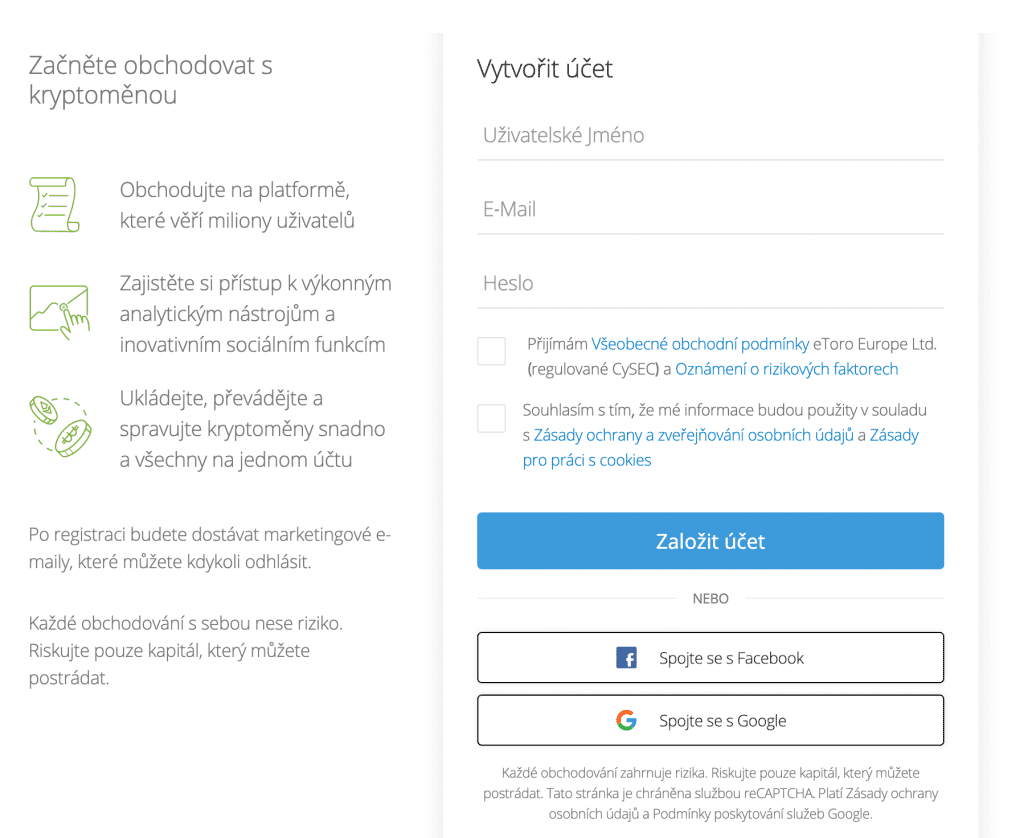Screen dimensions: 1024x838
Task: Tick the Všeobecné obchodní podmínky acceptance checkbox
Action: click(x=491, y=351)
